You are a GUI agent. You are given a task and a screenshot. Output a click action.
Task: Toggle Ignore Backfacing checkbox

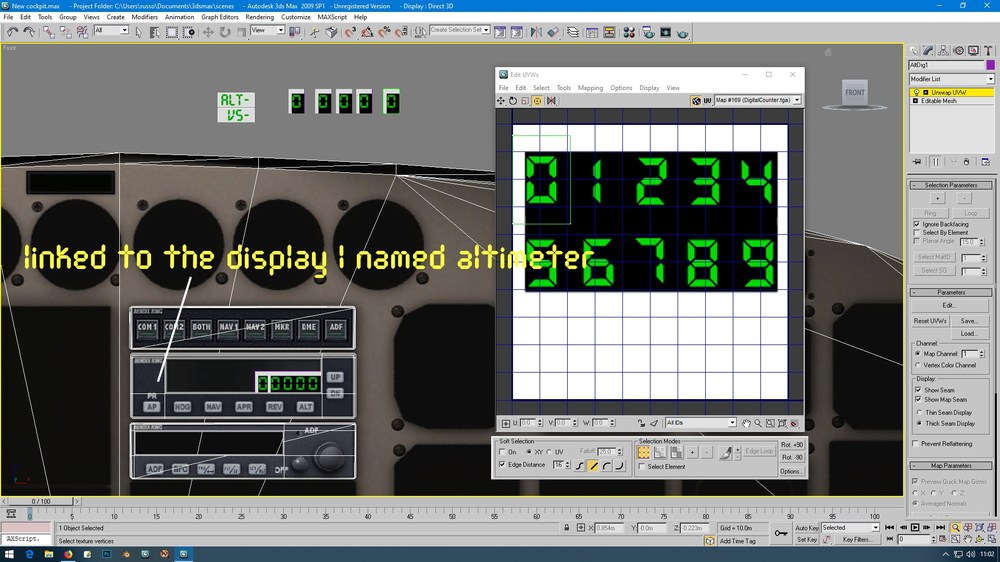click(917, 225)
